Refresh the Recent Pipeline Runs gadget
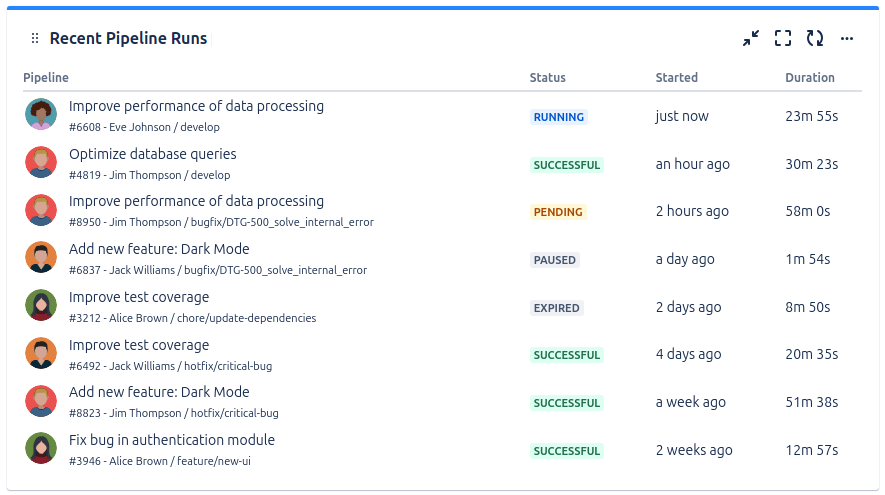The image size is (885, 495). [x=815, y=39]
